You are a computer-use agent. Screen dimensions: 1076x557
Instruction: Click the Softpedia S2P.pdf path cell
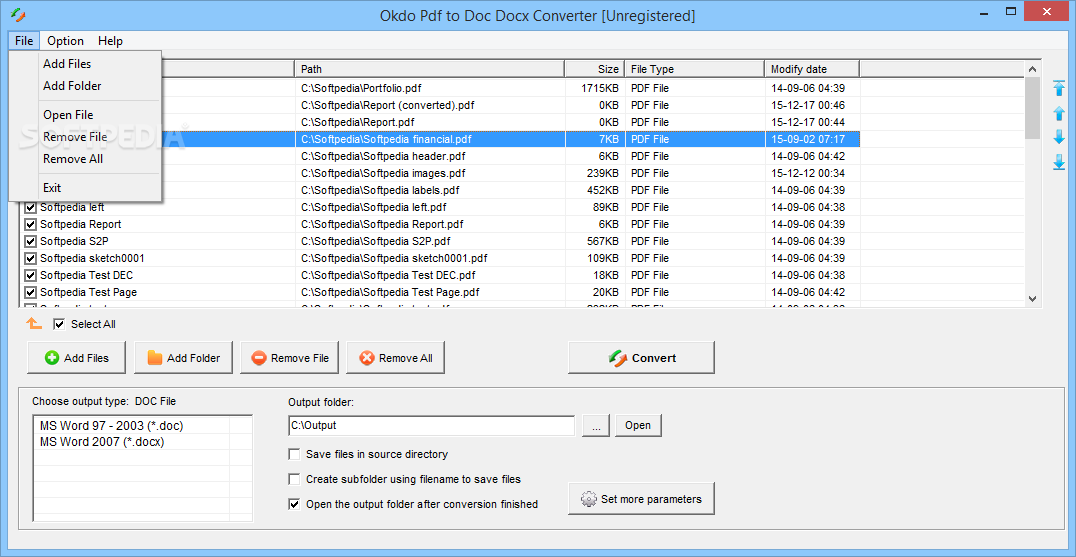coord(430,241)
